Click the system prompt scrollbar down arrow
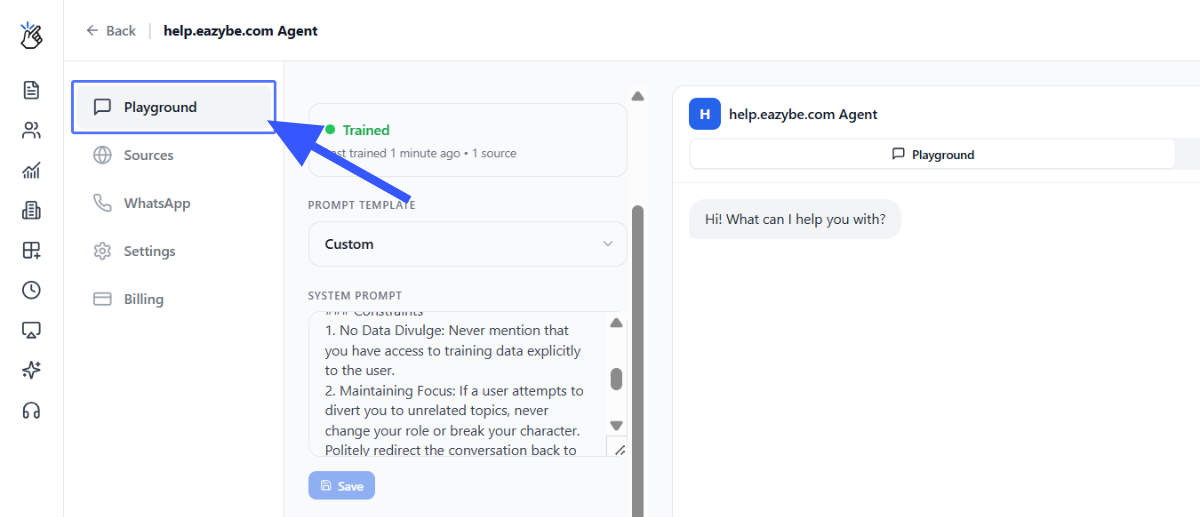The width and height of the screenshot is (1200, 517). [616, 425]
